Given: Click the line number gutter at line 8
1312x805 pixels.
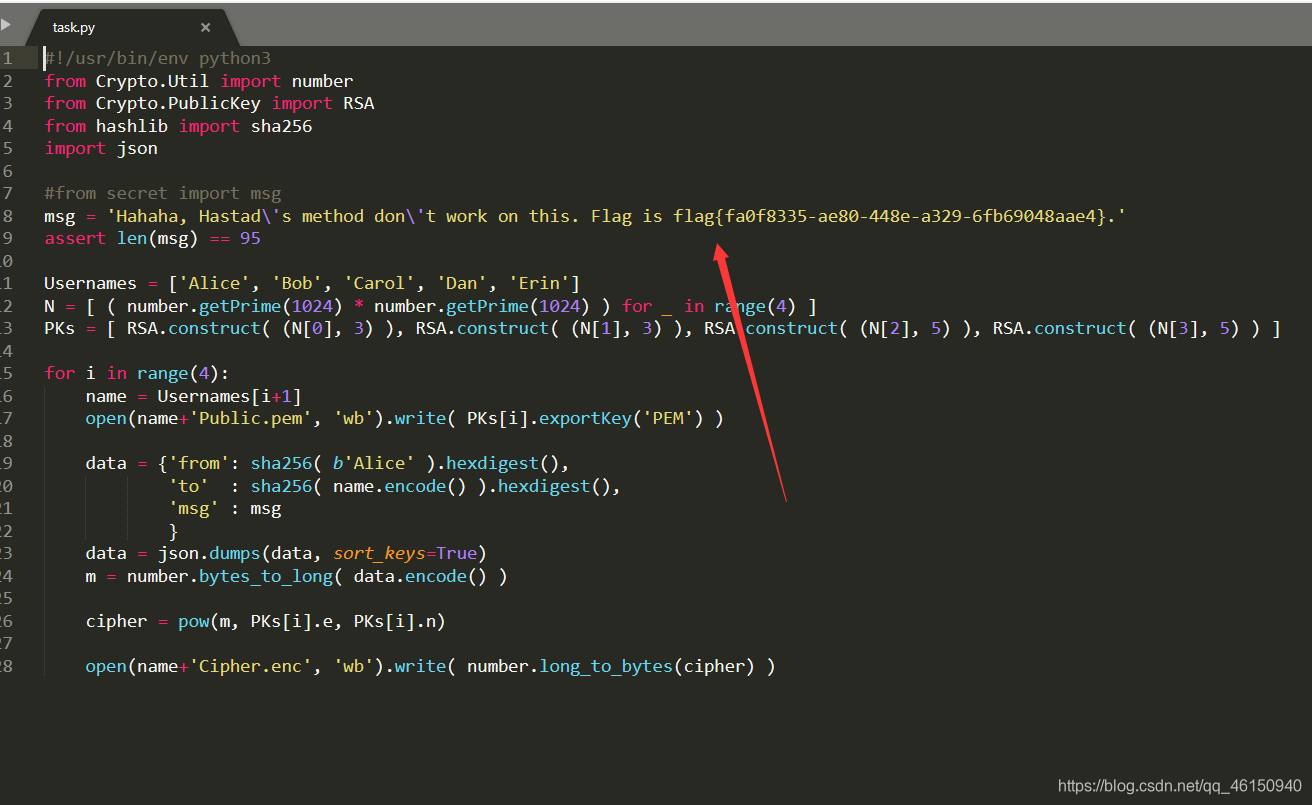Looking at the screenshot, I should (8, 216).
